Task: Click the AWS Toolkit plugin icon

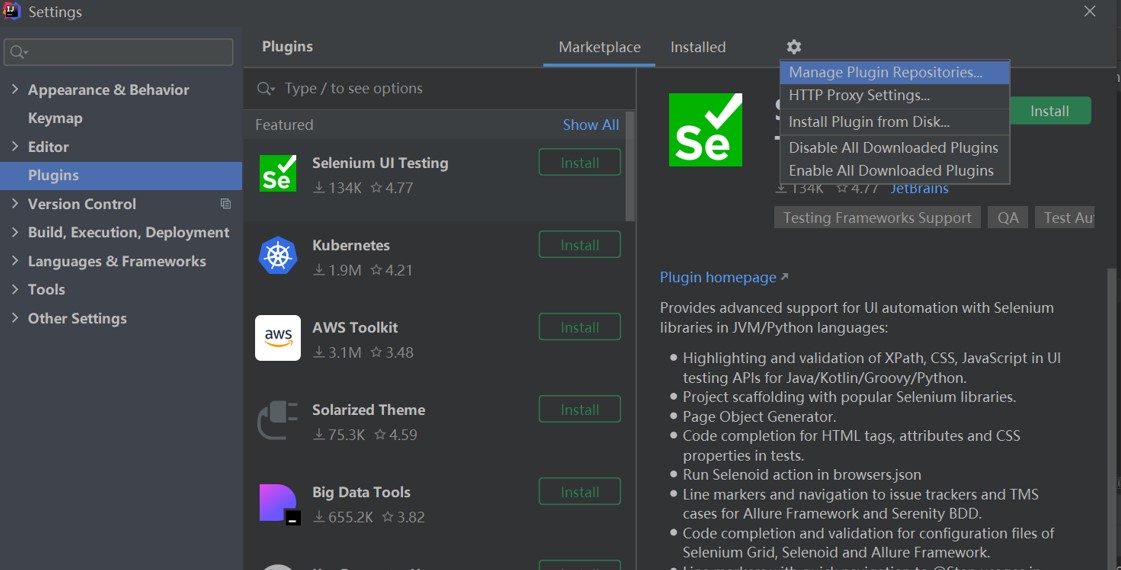Action: tap(277, 338)
